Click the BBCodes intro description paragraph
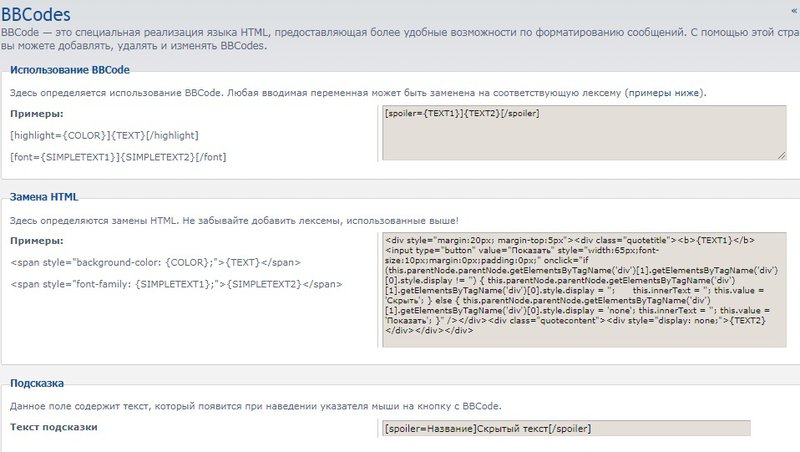The image size is (800, 452). pos(400,41)
